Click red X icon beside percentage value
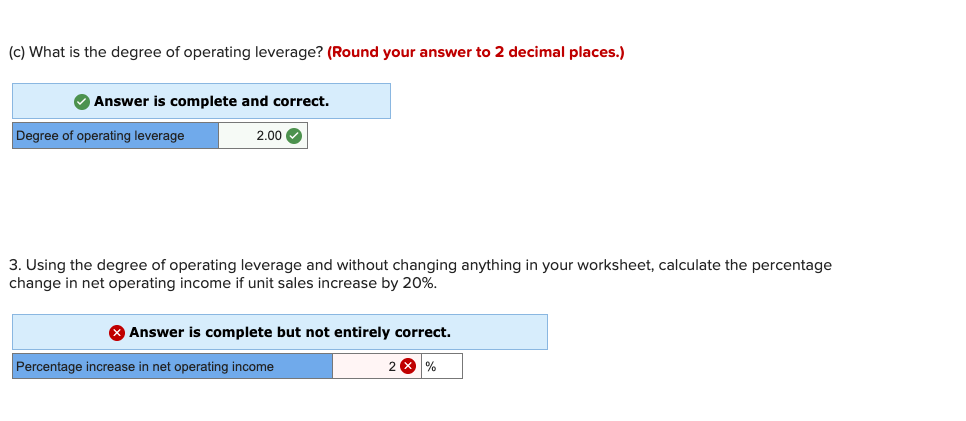This screenshot has width=966, height=421. (408, 367)
